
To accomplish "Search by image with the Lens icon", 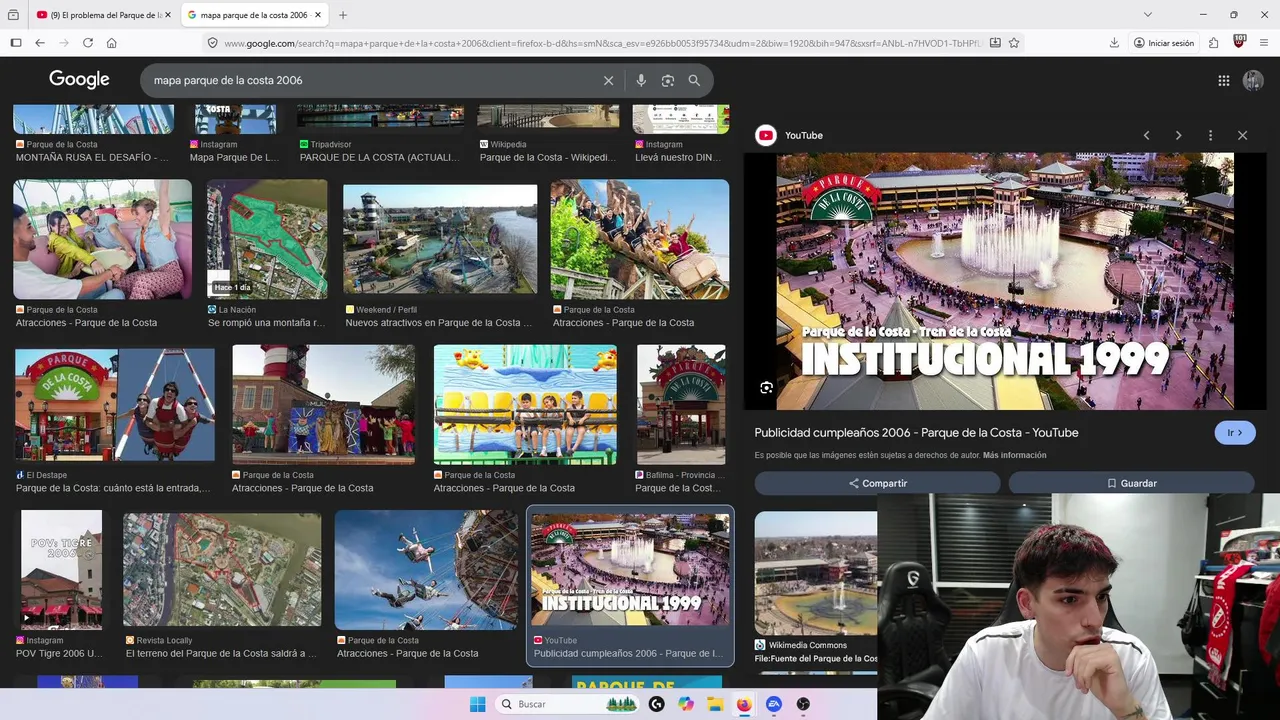I will tap(668, 80).
